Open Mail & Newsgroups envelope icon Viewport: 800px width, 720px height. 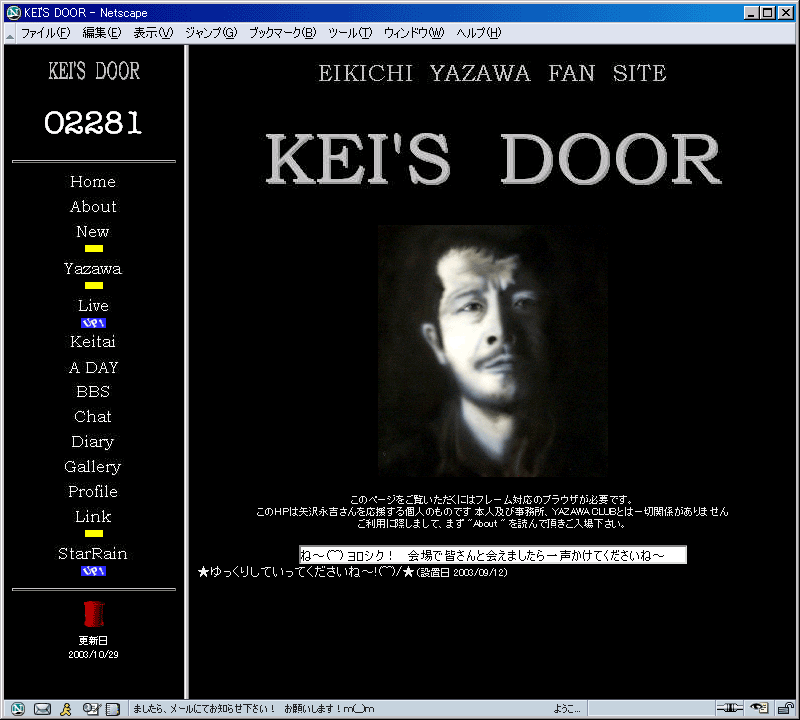(x=42, y=709)
